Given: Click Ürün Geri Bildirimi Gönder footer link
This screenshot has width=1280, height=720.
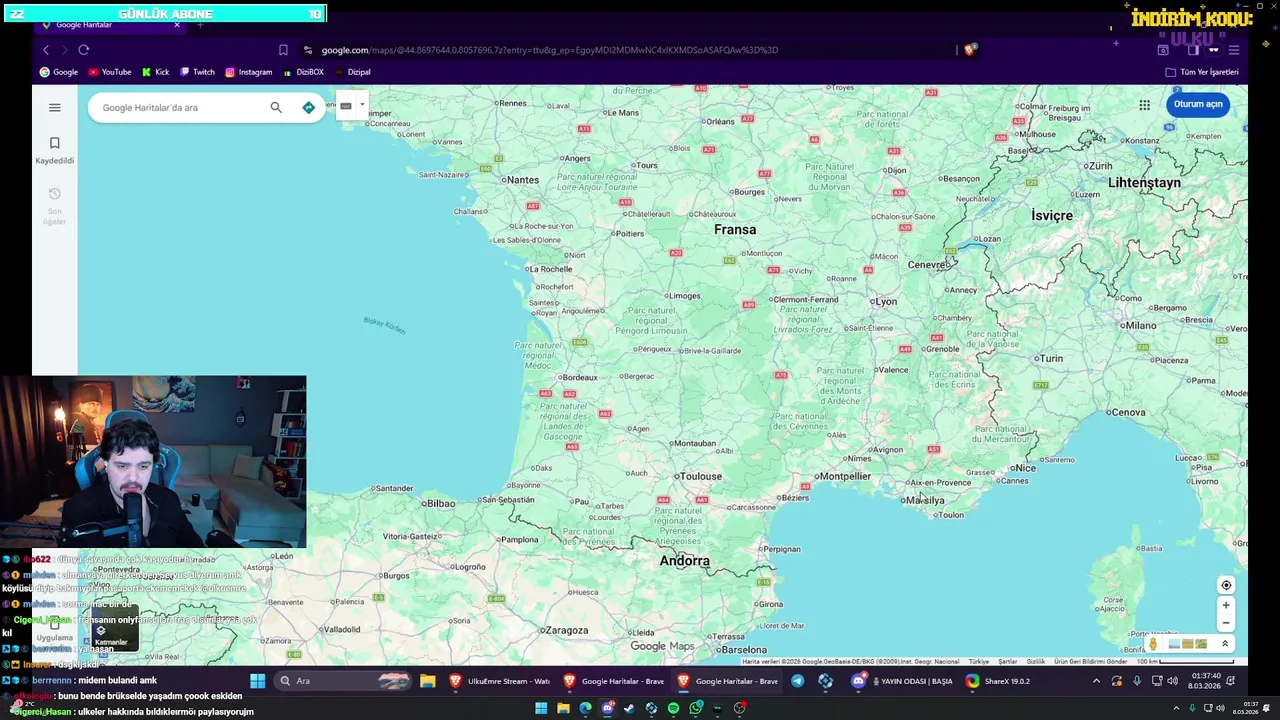Looking at the screenshot, I should tap(1091, 661).
